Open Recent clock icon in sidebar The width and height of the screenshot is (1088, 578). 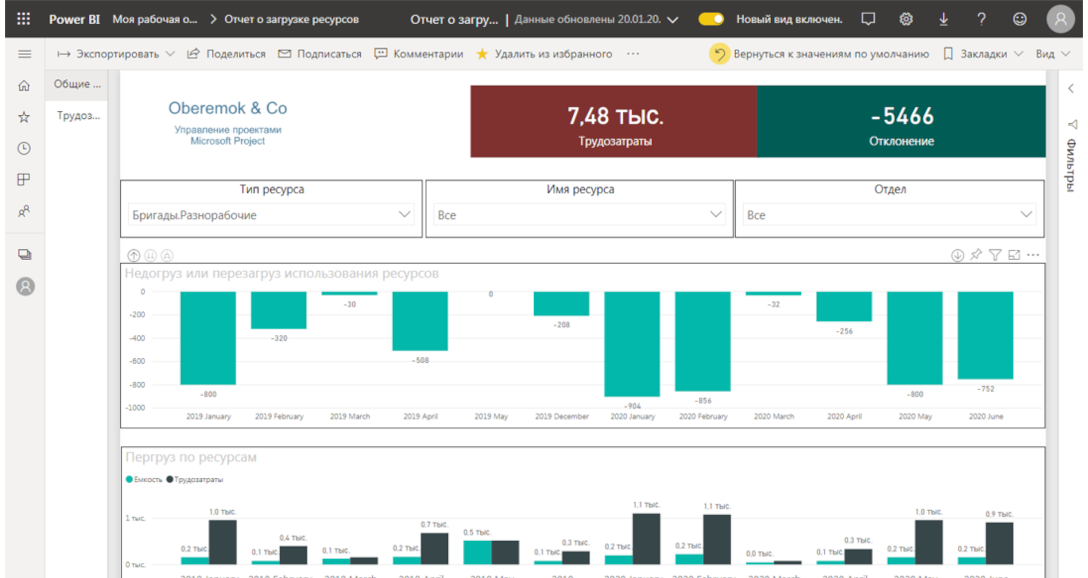(x=25, y=148)
